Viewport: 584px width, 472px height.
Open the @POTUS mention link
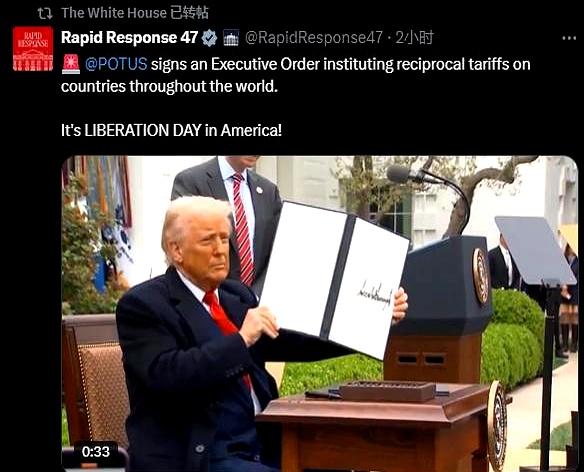coord(116,64)
